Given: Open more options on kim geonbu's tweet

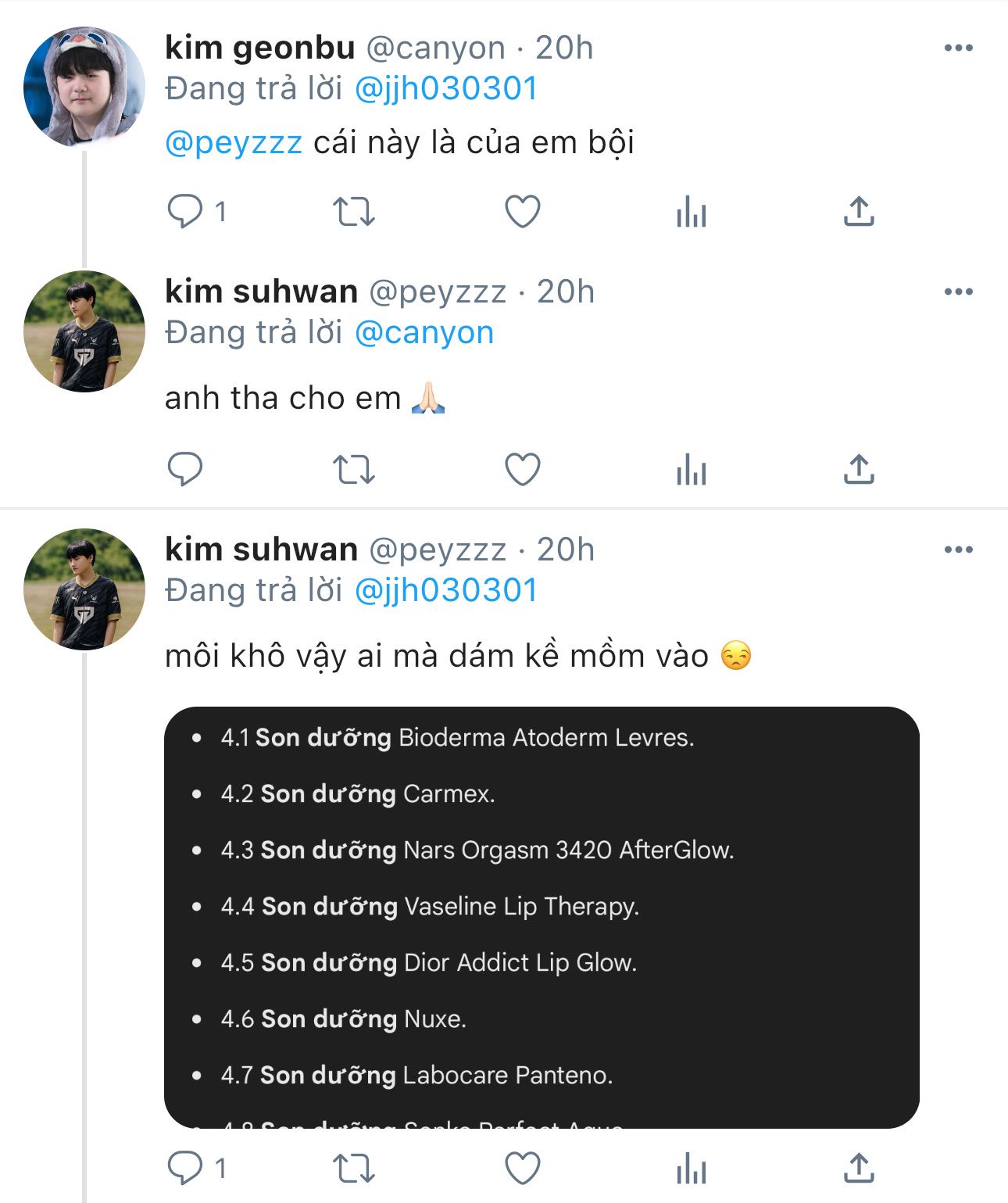Looking at the screenshot, I should pos(958,48).
